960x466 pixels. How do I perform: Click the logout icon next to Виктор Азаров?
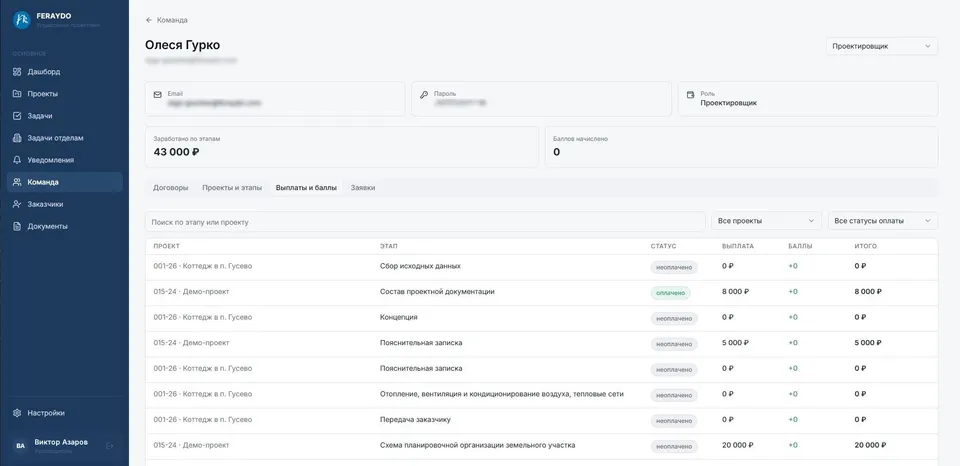[110, 446]
